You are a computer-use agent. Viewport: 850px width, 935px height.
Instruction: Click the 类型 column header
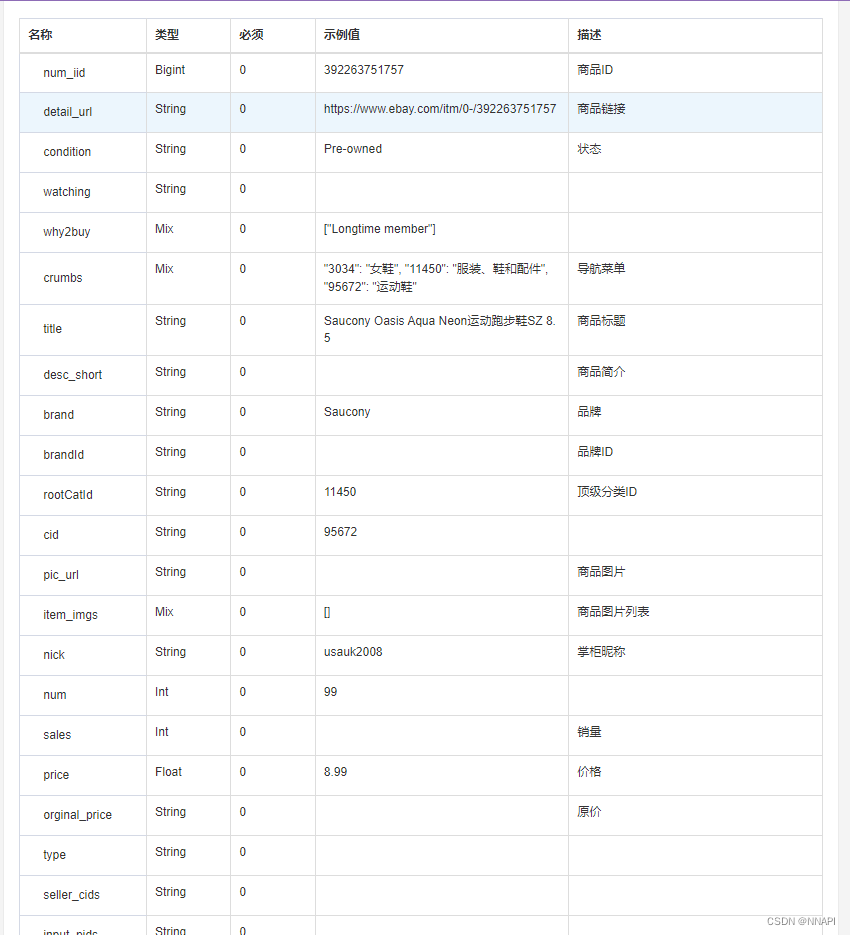click(166, 35)
